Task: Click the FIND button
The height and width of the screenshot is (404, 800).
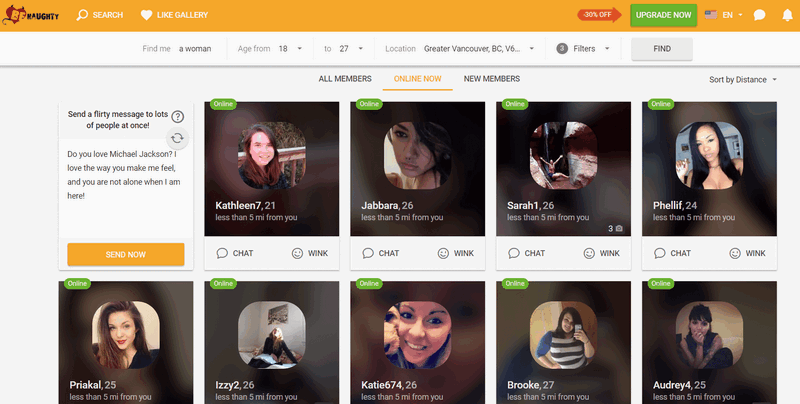Action: (662, 49)
